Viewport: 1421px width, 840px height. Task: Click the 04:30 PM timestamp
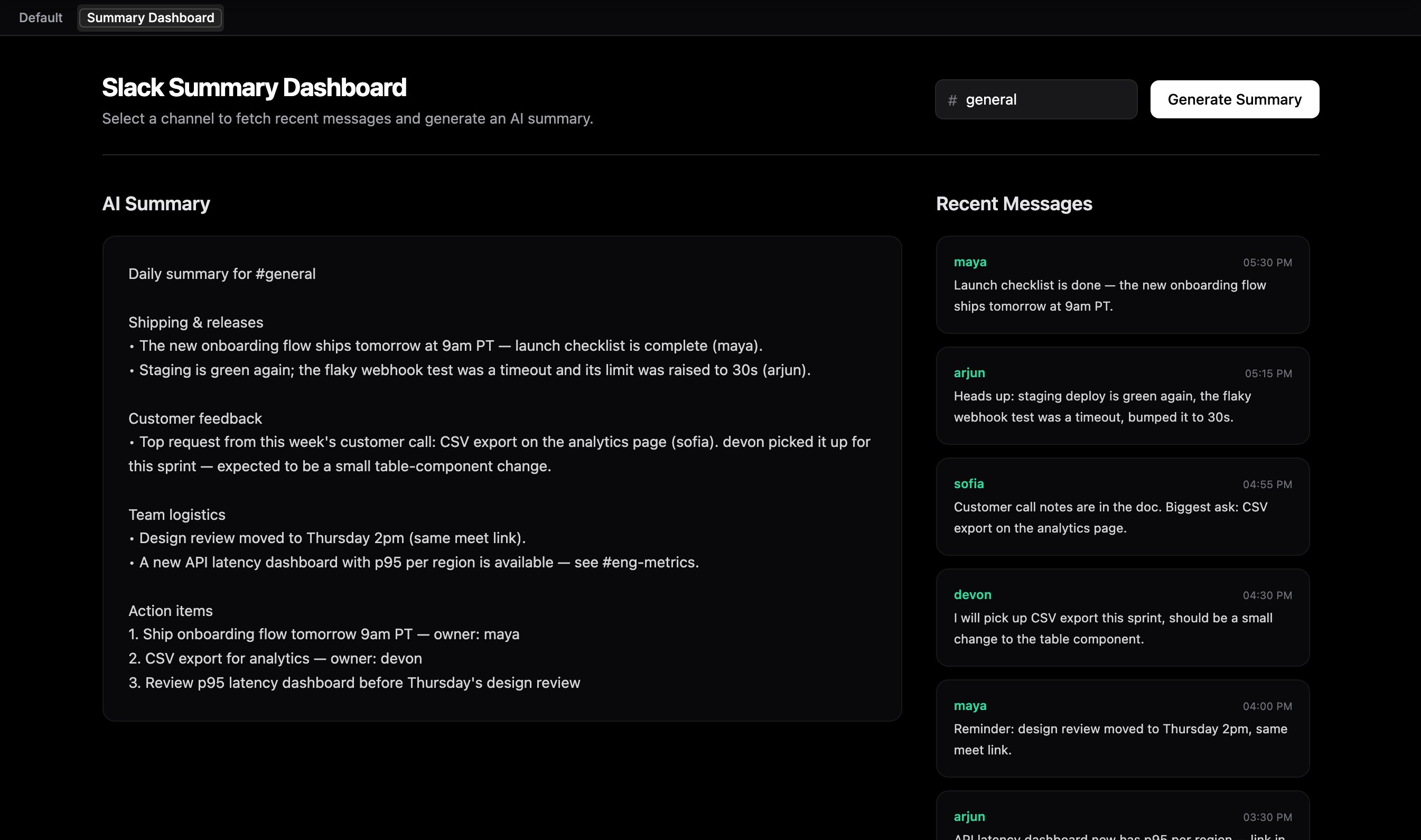tap(1267, 595)
